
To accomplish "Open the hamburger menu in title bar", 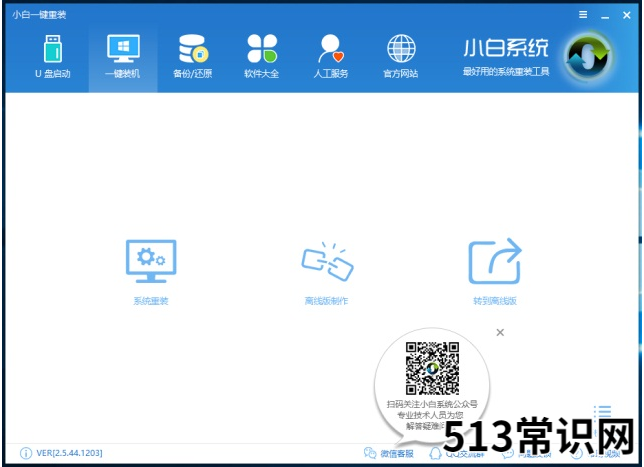I will [583, 15].
